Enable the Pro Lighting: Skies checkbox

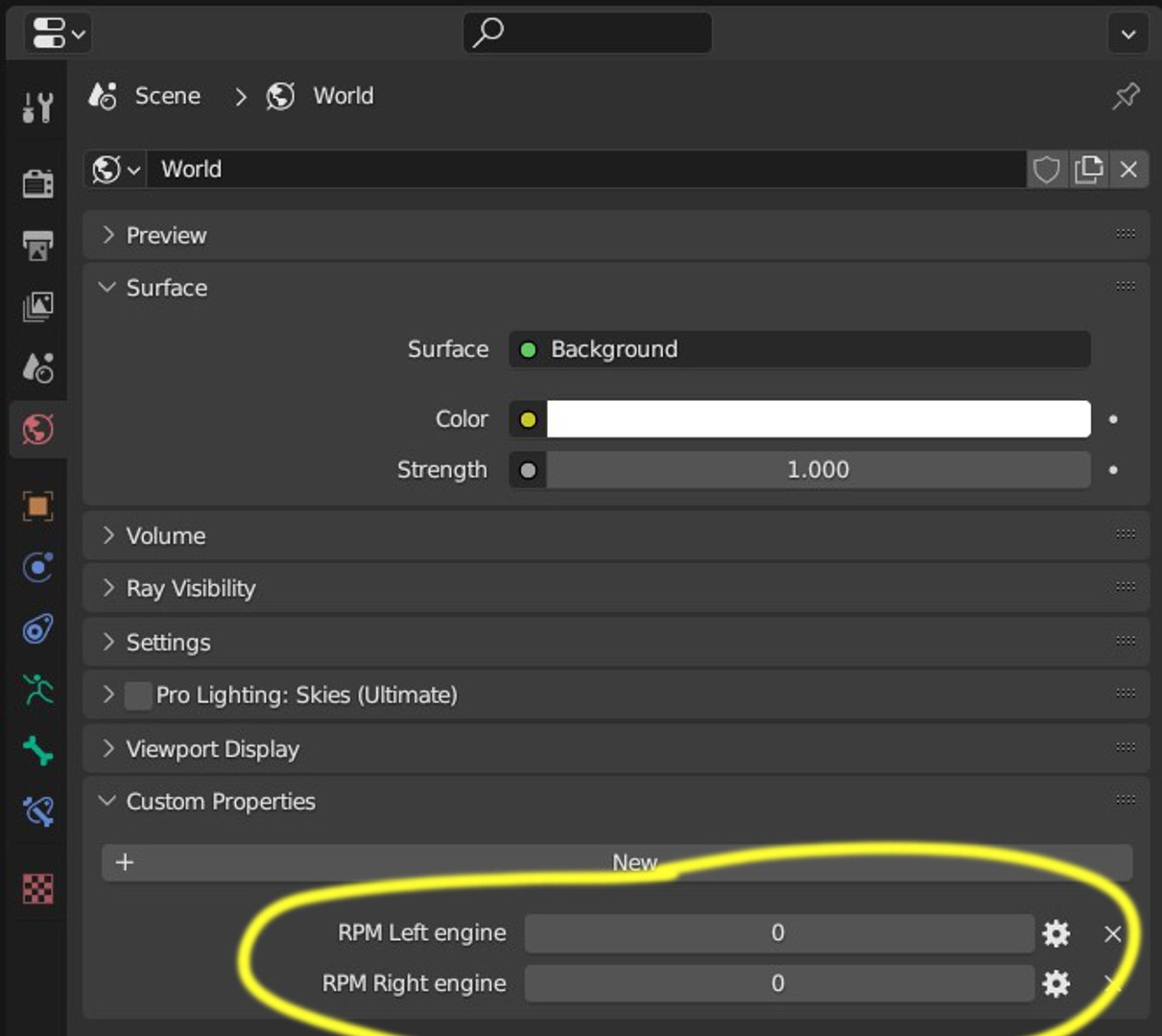click(139, 695)
